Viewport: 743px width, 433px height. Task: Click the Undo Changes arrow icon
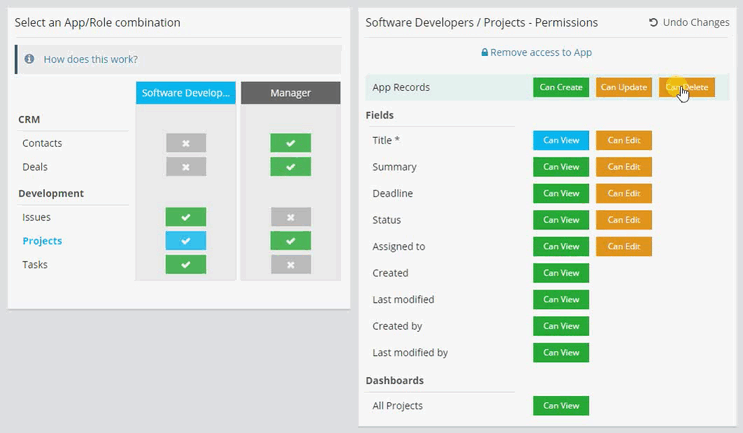(654, 22)
